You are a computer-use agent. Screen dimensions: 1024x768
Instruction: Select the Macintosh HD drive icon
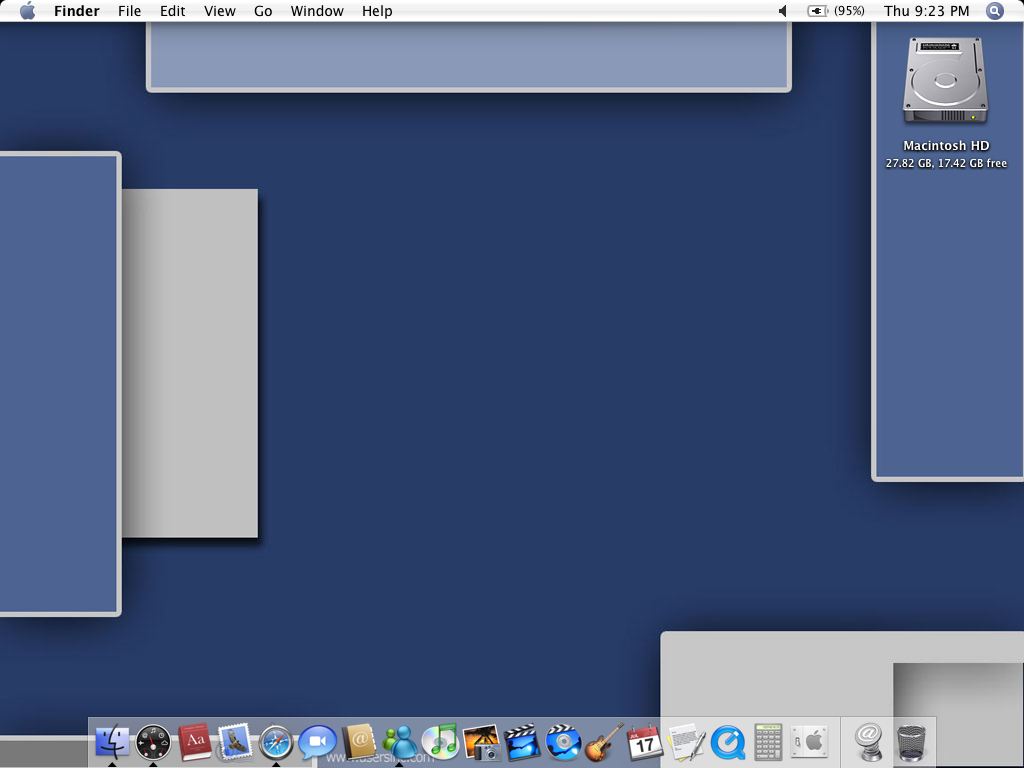point(946,81)
